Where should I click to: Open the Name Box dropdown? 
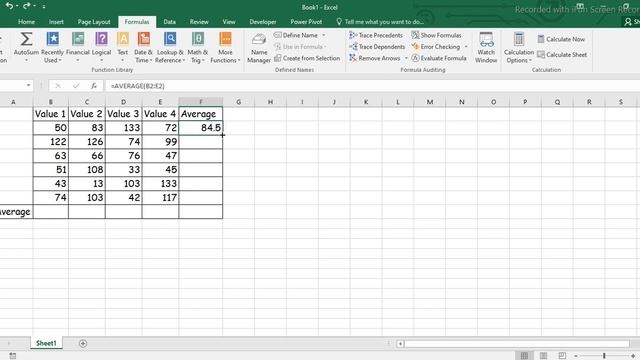pyautogui.click(x=28, y=85)
